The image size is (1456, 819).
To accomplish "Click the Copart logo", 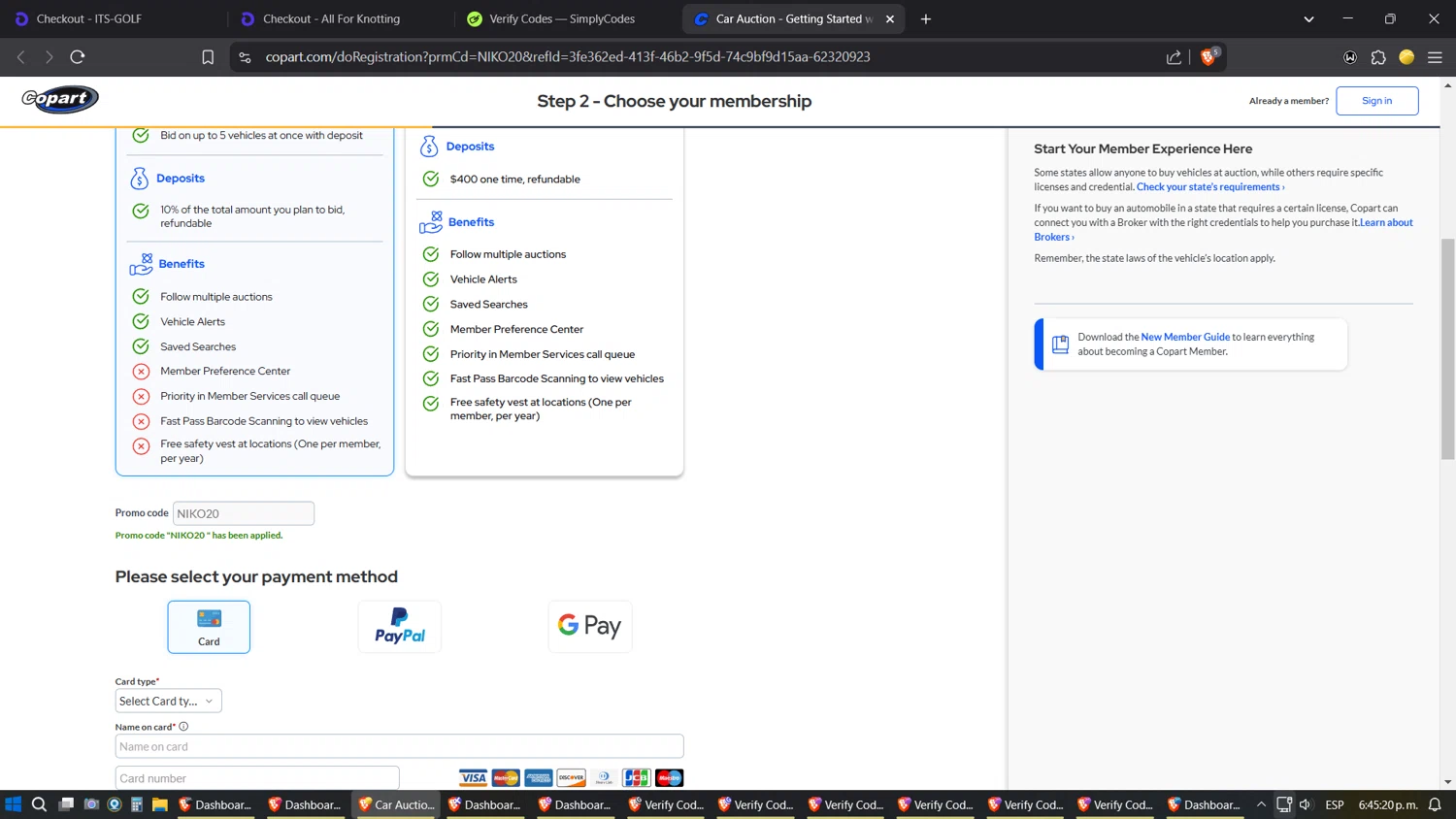I will [x=60, y=99].
